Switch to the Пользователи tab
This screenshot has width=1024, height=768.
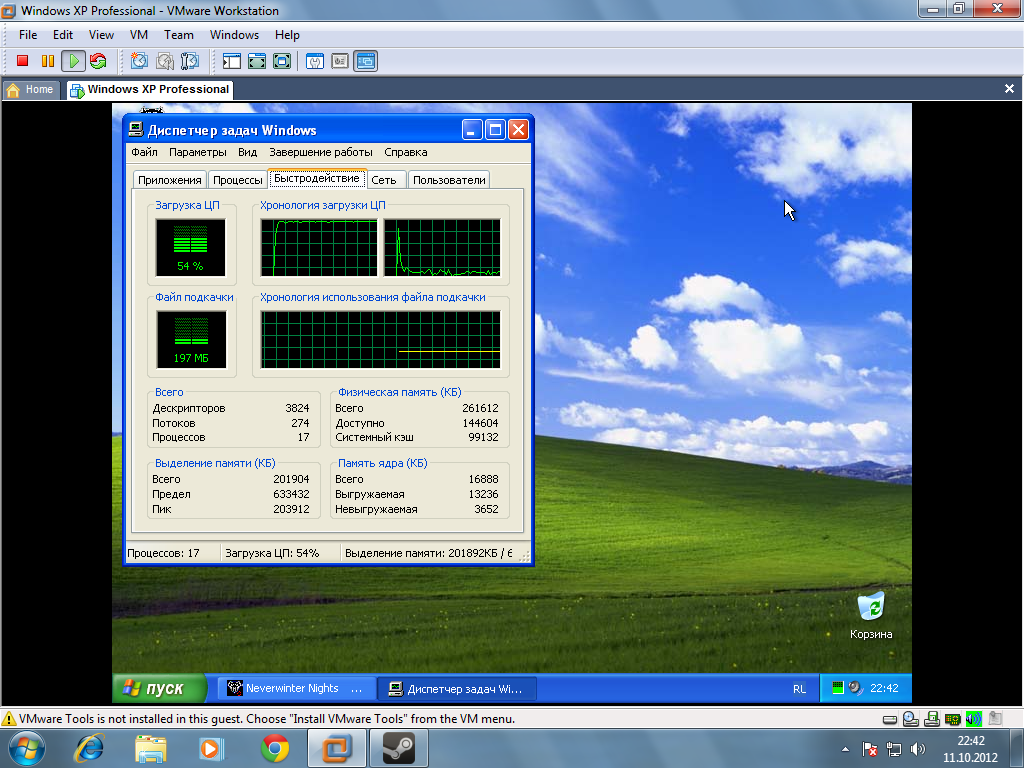[449, 180]
